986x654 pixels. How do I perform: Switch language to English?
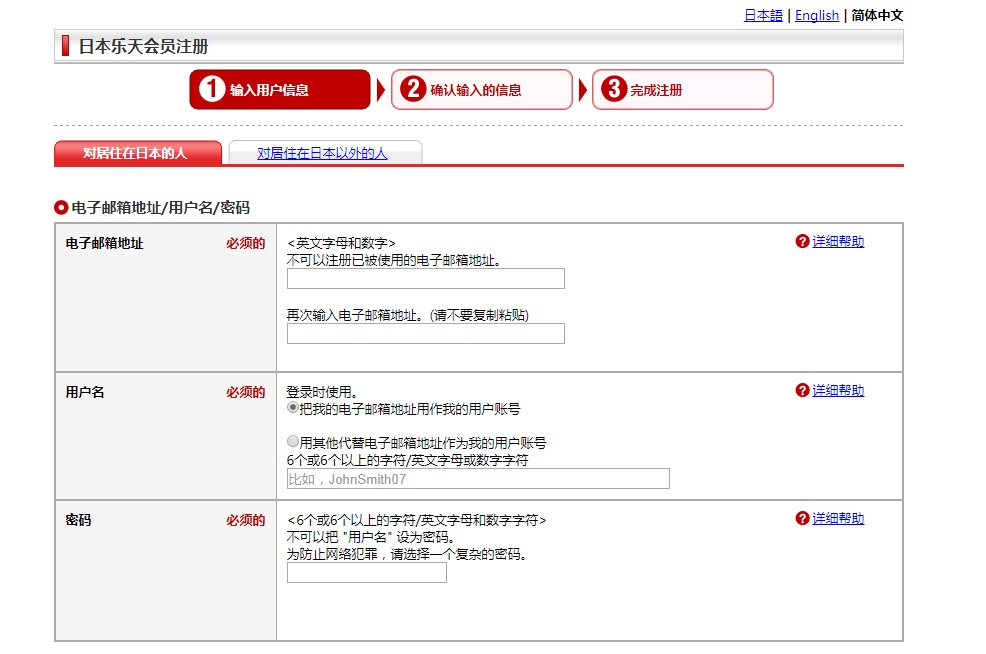816,15
